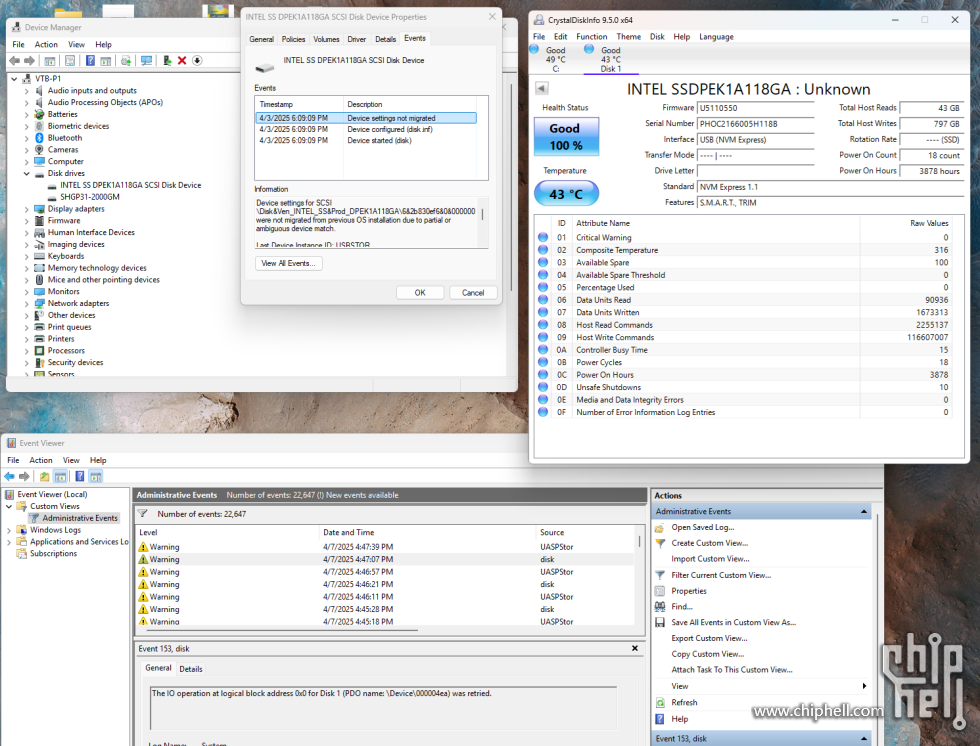
Task: Switch to the Driver tab in Properties dialog
Action: coord(357,39)
